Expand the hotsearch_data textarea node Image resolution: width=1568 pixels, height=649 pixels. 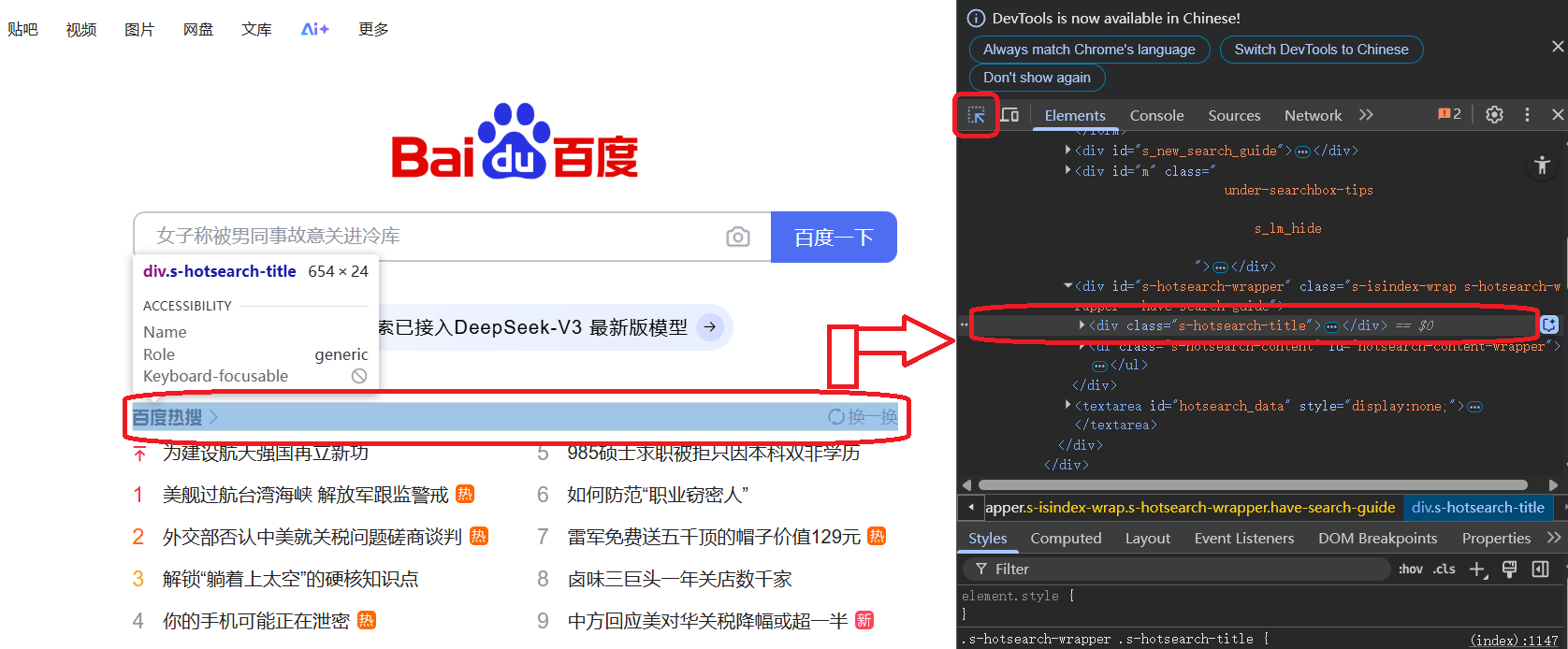click(1068, 405)
